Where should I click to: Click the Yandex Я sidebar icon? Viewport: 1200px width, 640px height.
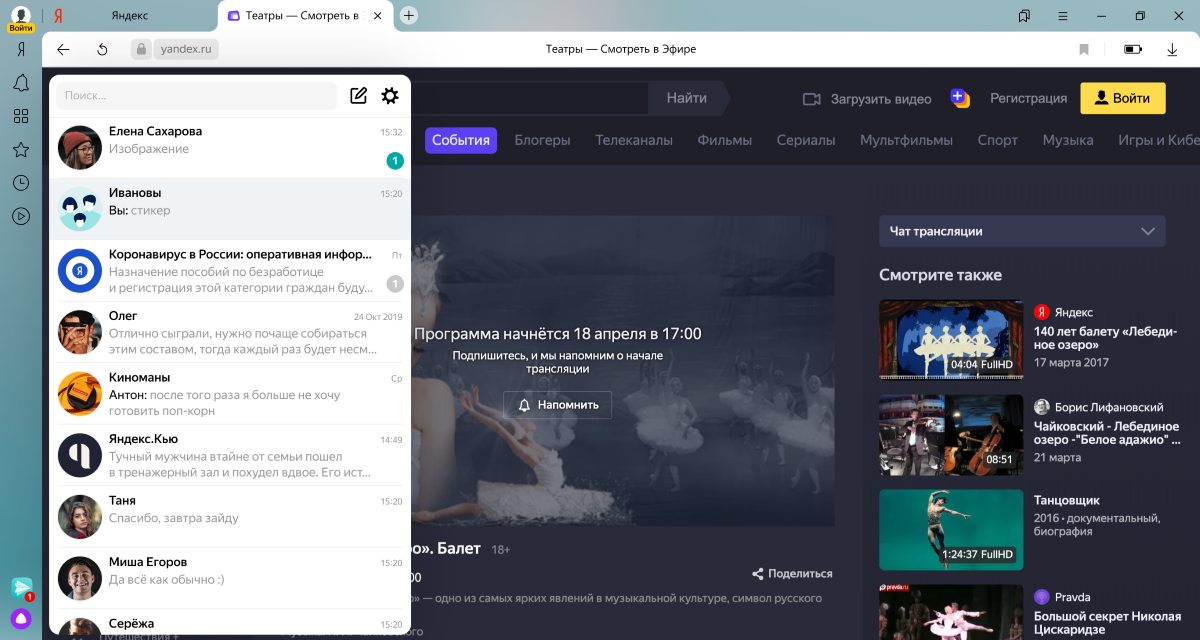(x=20, y=49)
